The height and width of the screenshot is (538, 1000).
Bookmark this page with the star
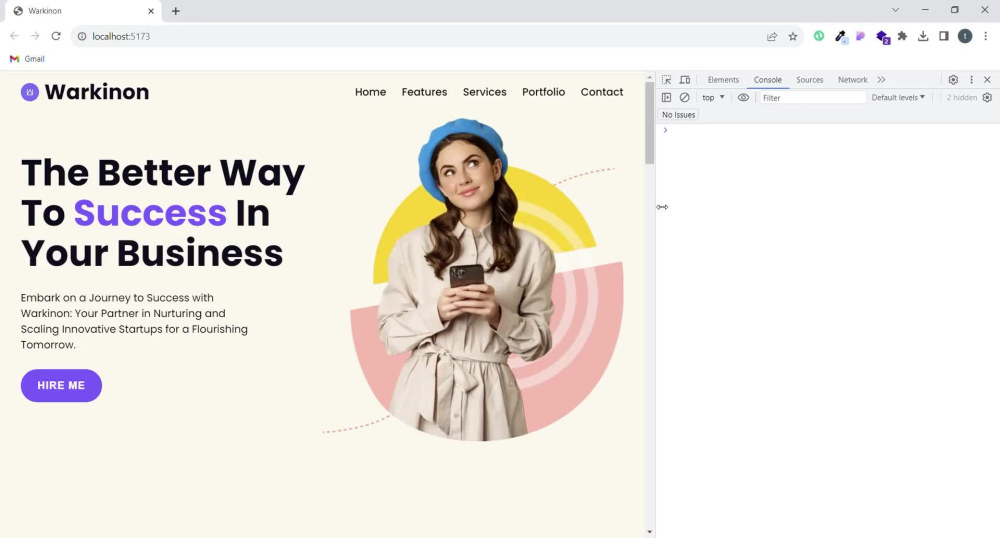[793, 36]
